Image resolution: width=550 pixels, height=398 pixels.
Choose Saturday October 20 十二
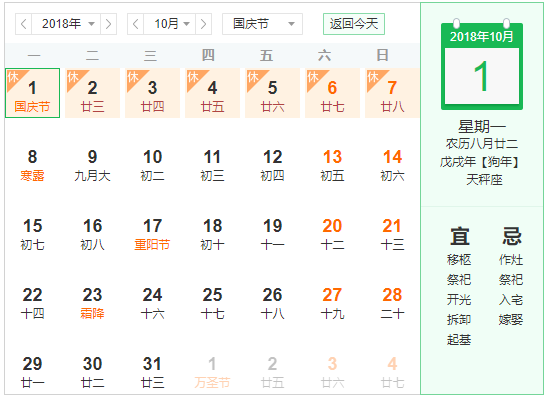click(x=333, y=235)
